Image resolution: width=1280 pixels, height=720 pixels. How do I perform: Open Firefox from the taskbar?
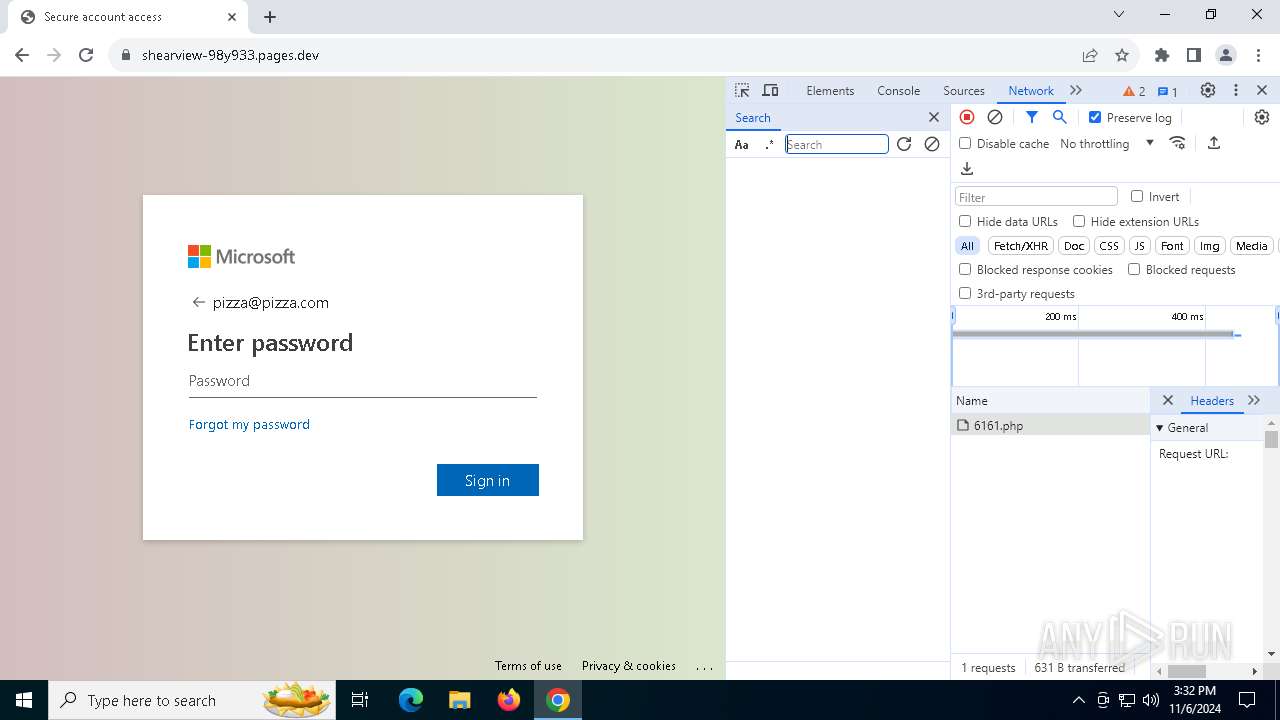coord(509,700)
